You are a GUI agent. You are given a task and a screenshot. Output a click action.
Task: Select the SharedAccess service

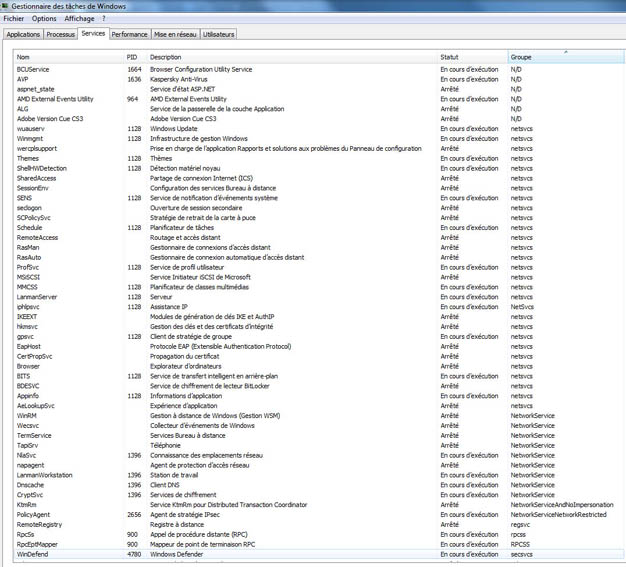(x=319, y=178)
